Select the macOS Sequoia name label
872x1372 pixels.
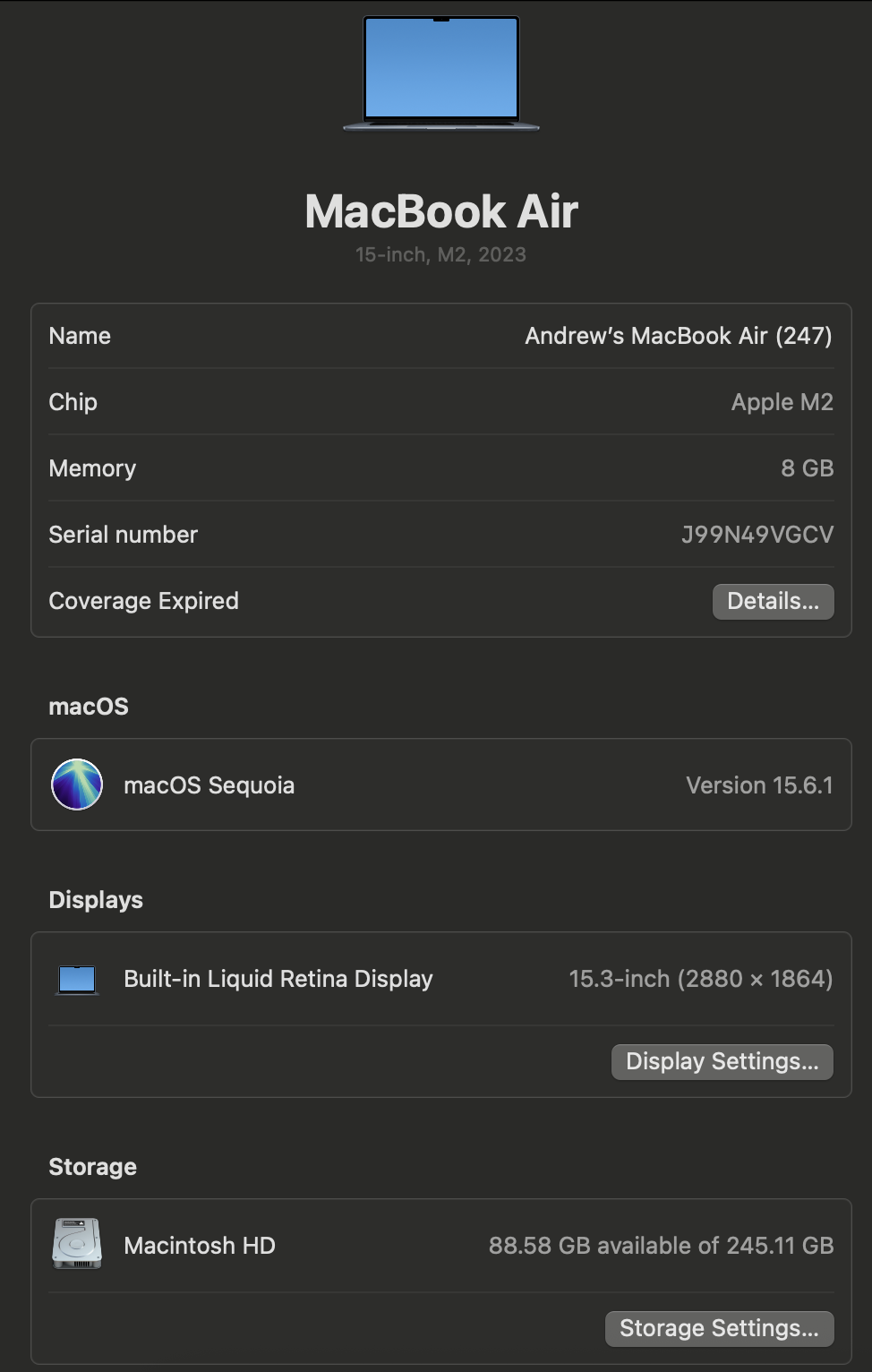pos(209,785)
